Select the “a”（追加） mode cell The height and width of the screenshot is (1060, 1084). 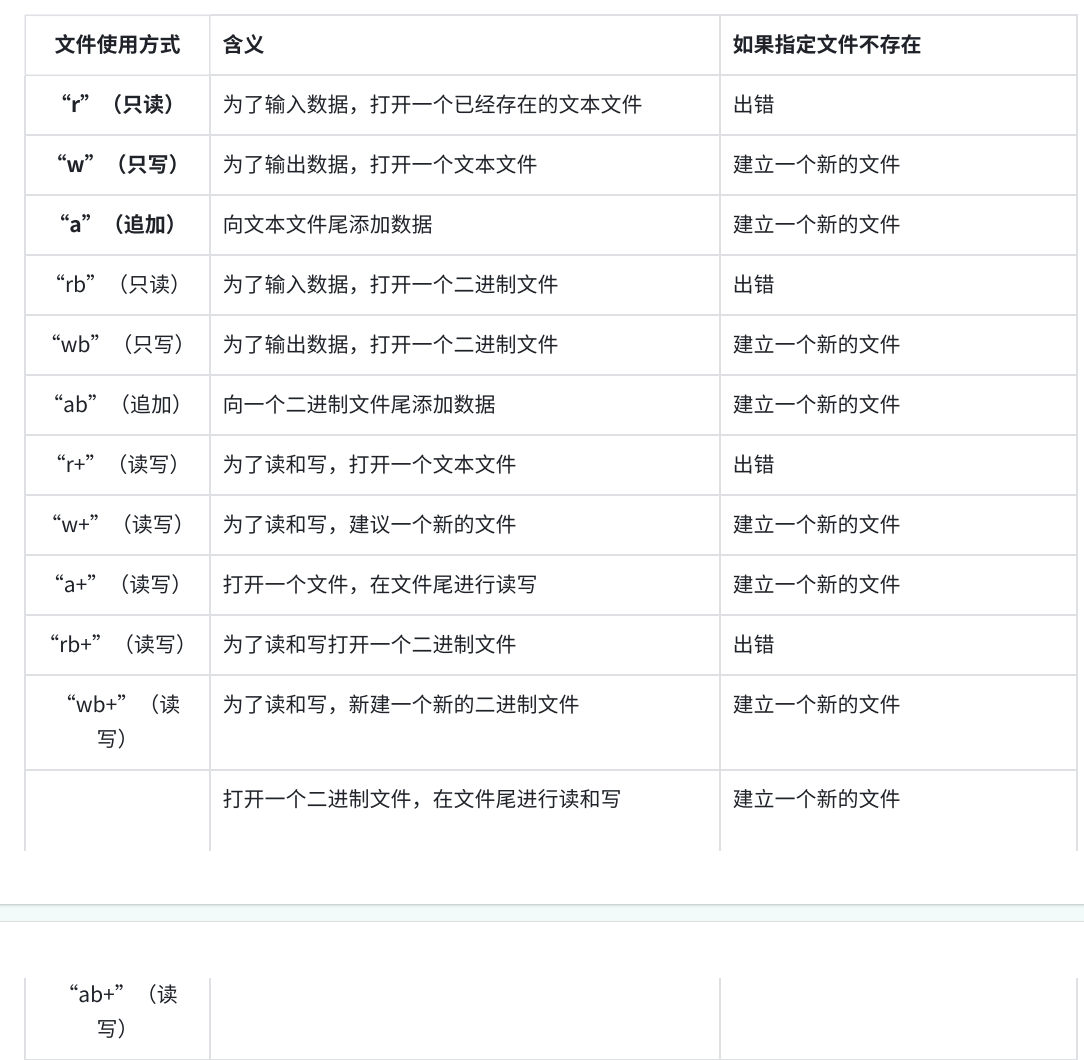tap(118, 225)
